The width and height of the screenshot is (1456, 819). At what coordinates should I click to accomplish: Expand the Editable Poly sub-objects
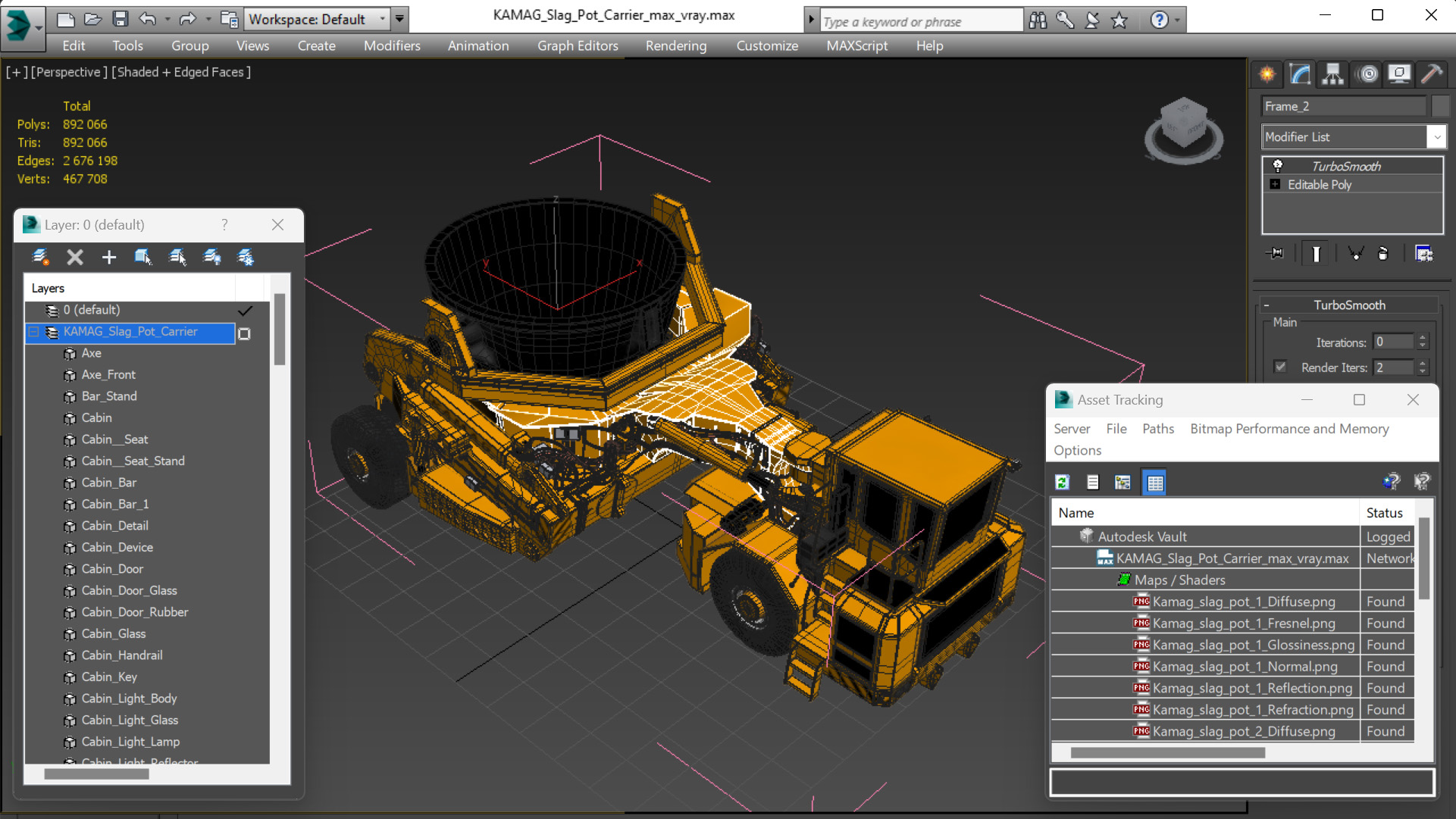coord(1275,184)
